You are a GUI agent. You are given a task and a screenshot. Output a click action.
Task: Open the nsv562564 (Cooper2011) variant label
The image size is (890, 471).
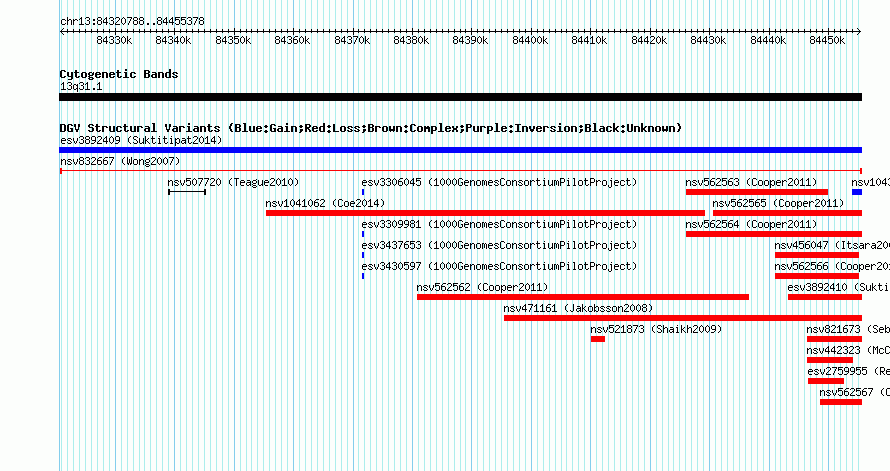coord(751,224)
